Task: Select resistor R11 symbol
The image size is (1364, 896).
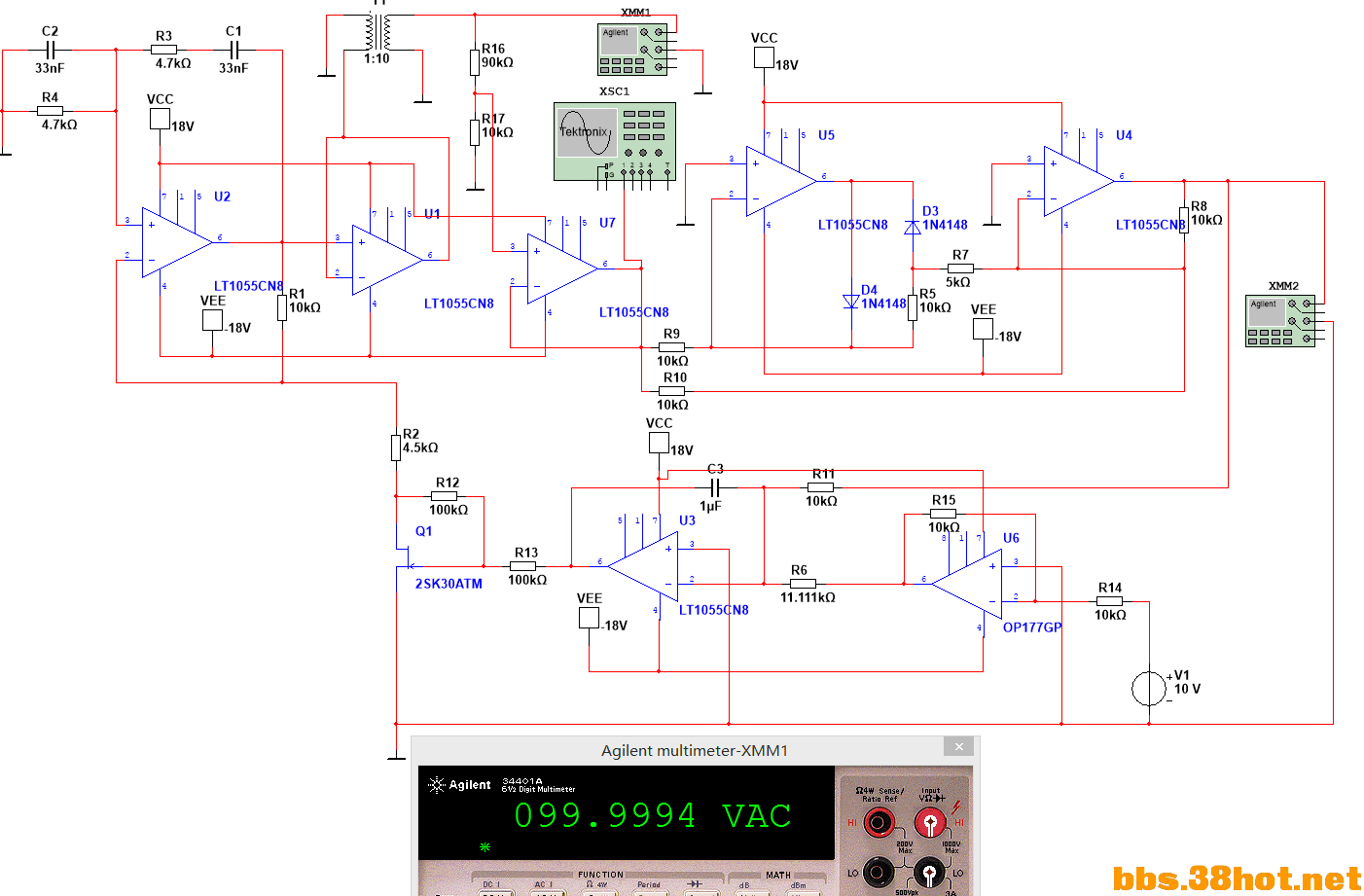Action: [821, 487]
